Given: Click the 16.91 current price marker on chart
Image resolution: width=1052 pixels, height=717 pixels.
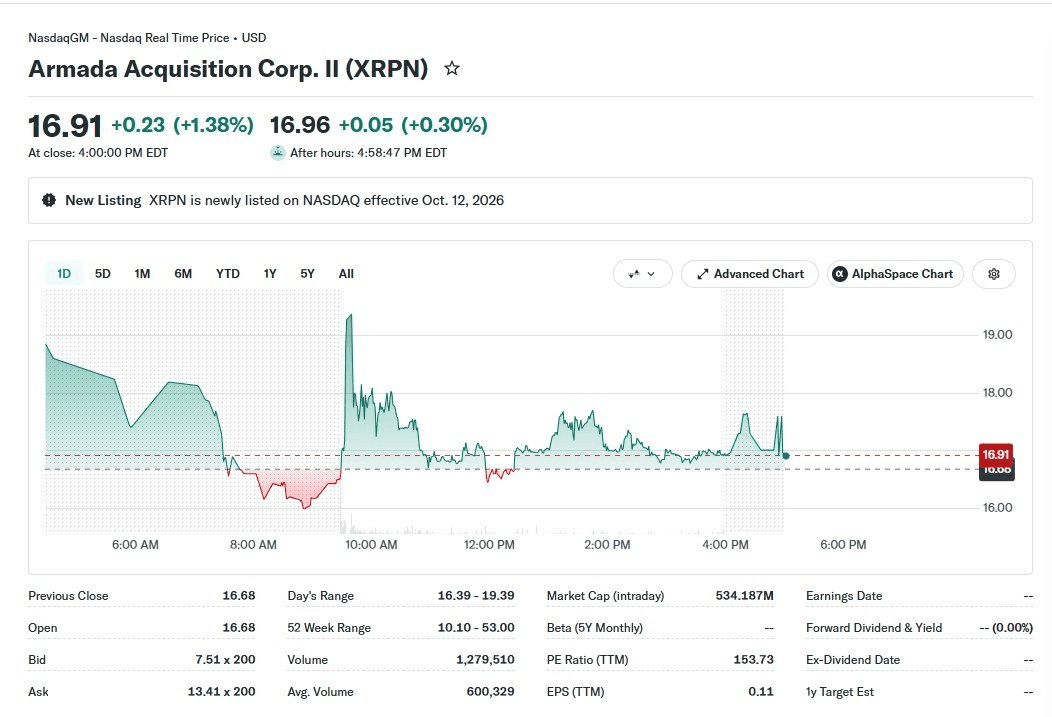Looking at the screenshot, I should pos(996,455).
